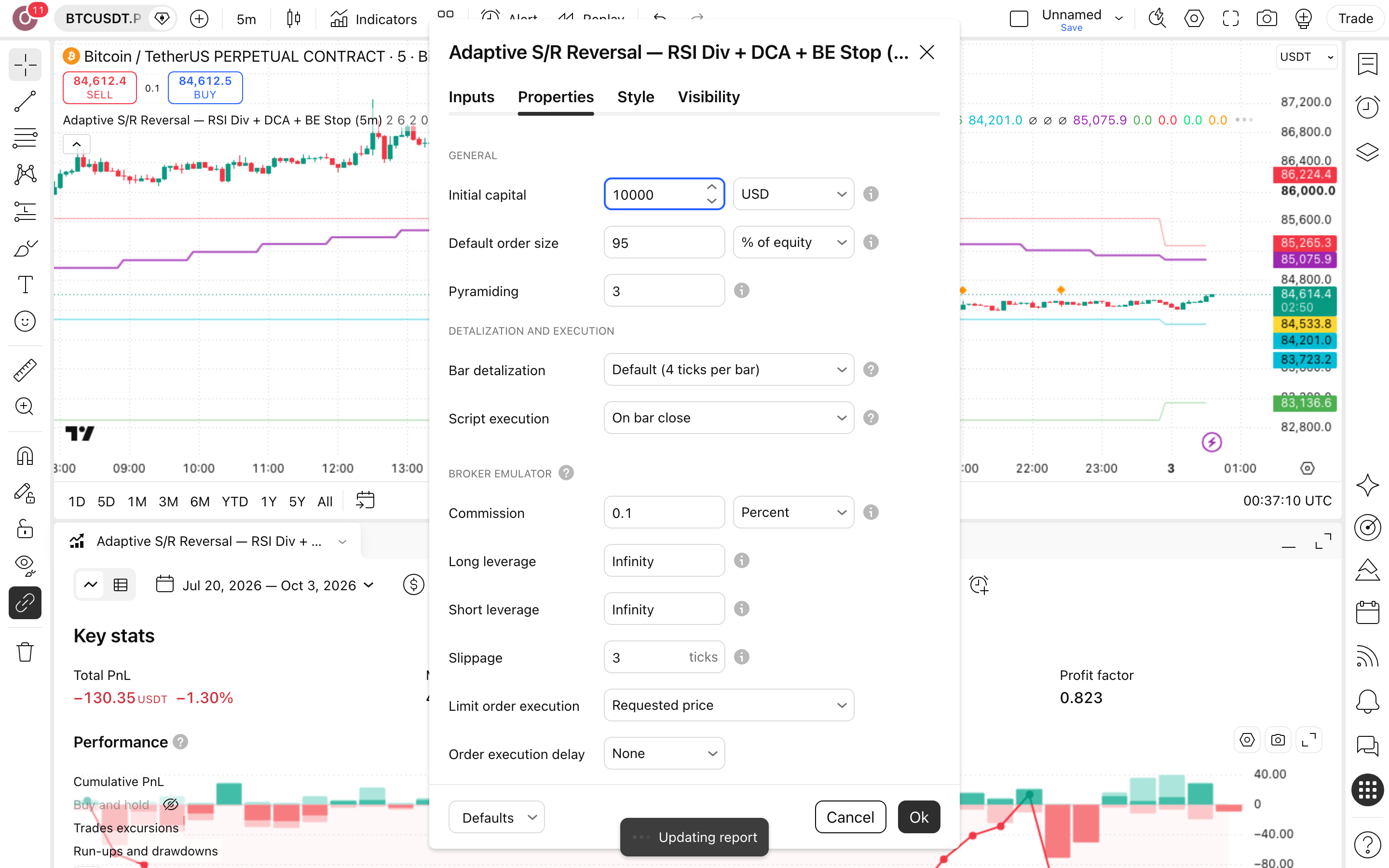The height and width of the screenshot is (868, 1389).
Task: Open object tree layers icon
Action: click(1368, 152)
